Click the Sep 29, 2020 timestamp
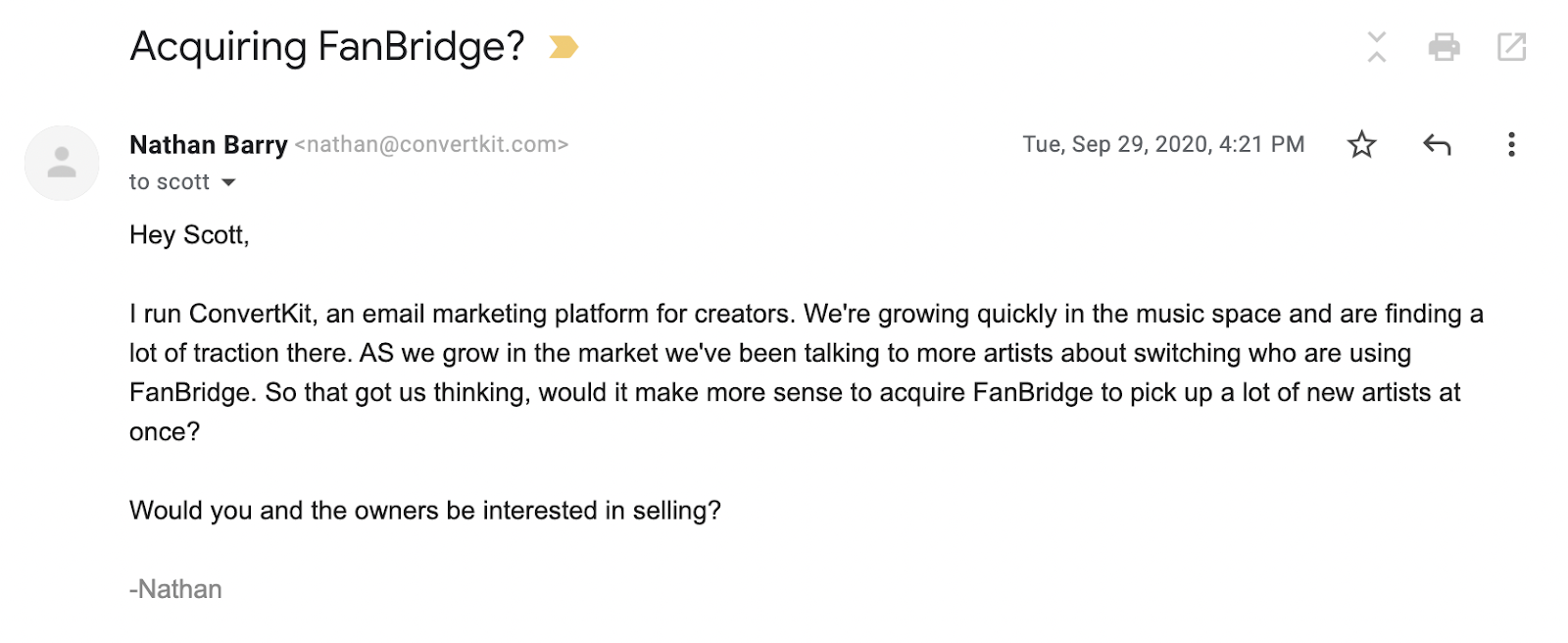1568x643 pixels. [1163, 145]
